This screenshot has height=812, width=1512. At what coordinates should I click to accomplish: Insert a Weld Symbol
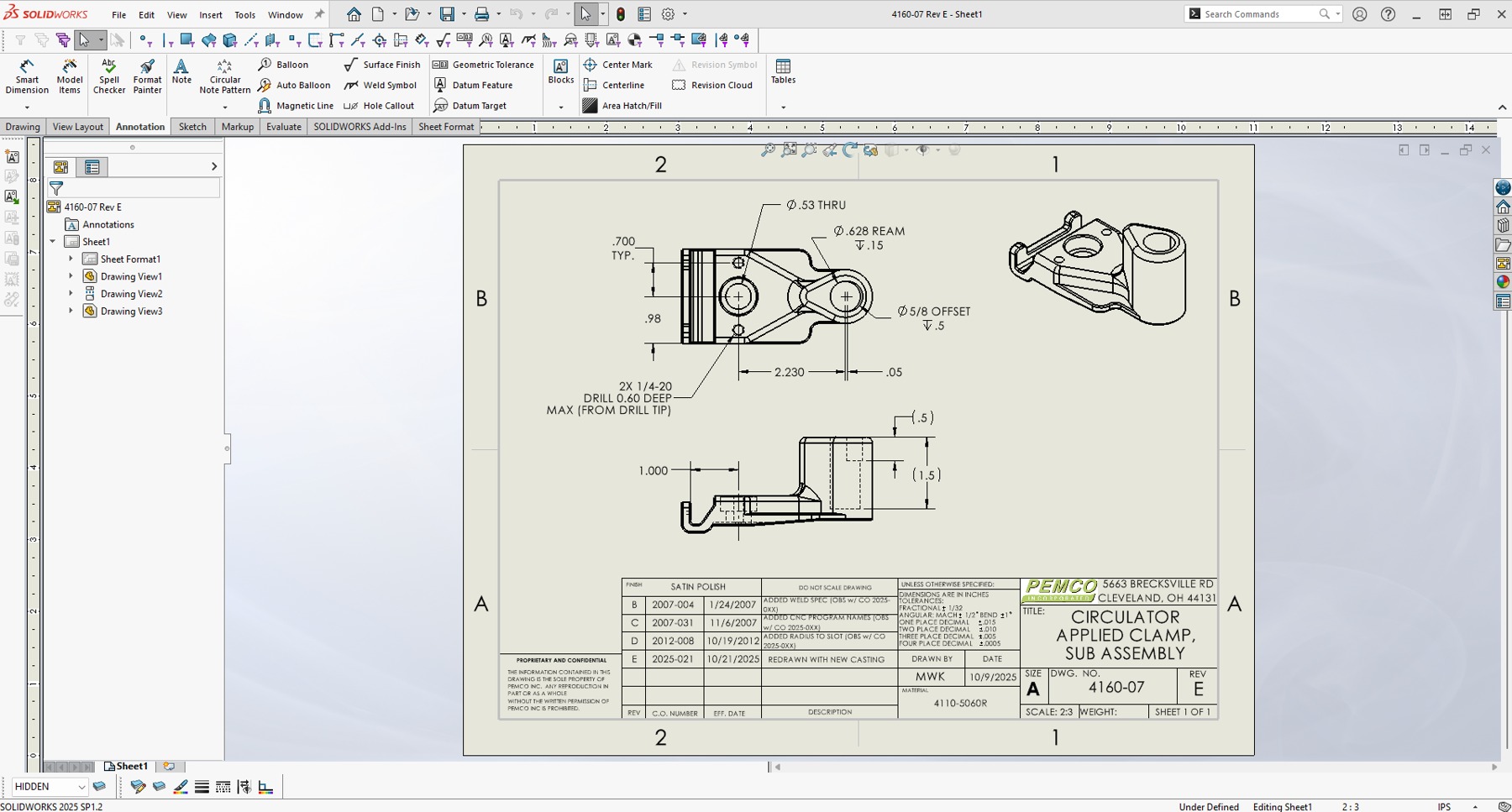pos(381,86)
